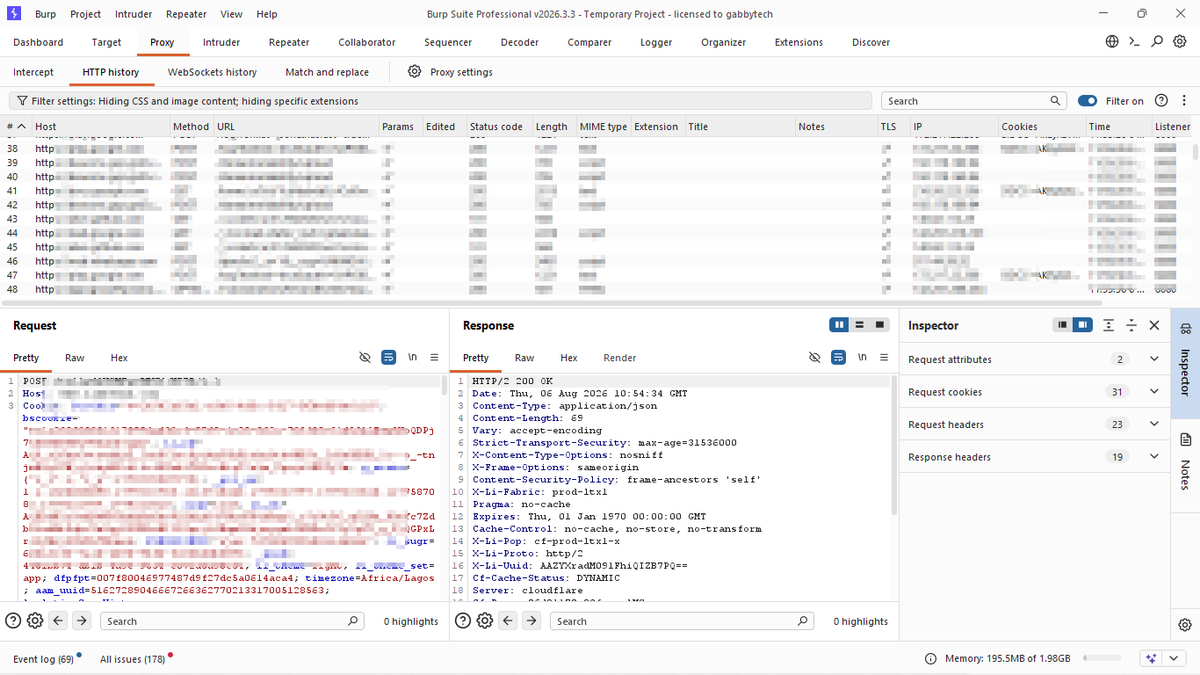Open help icon below Response pane
1200x675 pixels.
point(463,621)
